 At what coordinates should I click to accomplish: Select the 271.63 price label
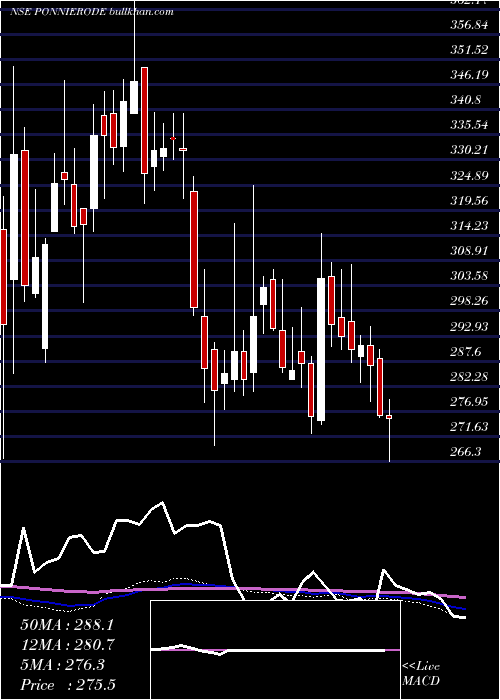(468, 427)
